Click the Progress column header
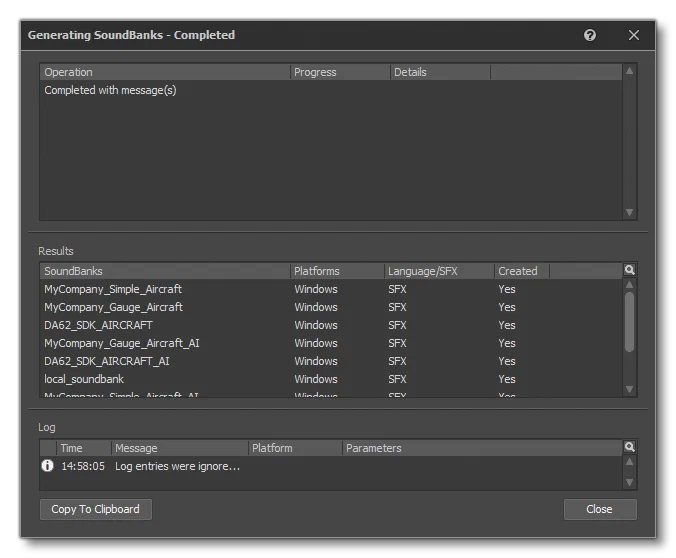676x558 pixels. pos(340,72)
